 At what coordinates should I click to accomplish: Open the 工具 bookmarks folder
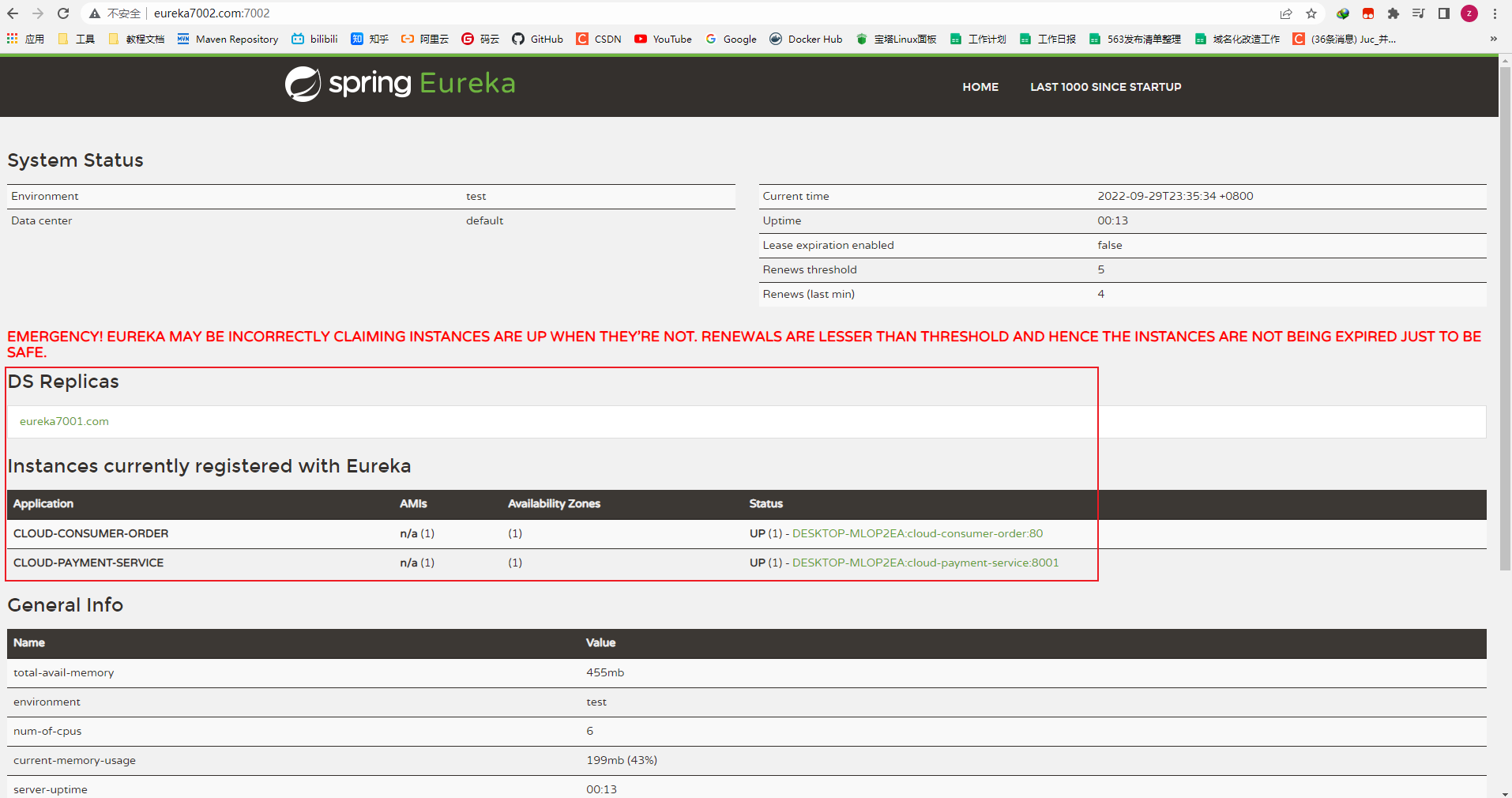point(77,39)
